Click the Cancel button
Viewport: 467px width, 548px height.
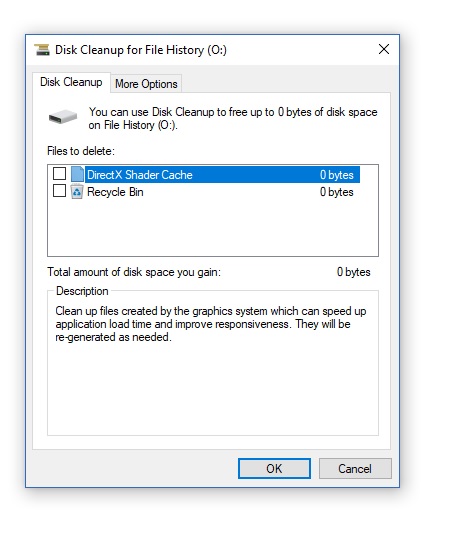(x=355, y=469)
